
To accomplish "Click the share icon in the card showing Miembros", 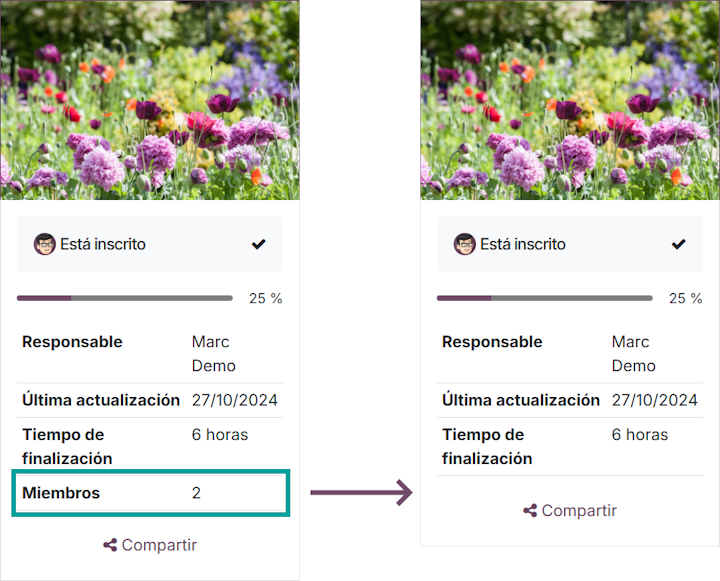I will [110, 545].
